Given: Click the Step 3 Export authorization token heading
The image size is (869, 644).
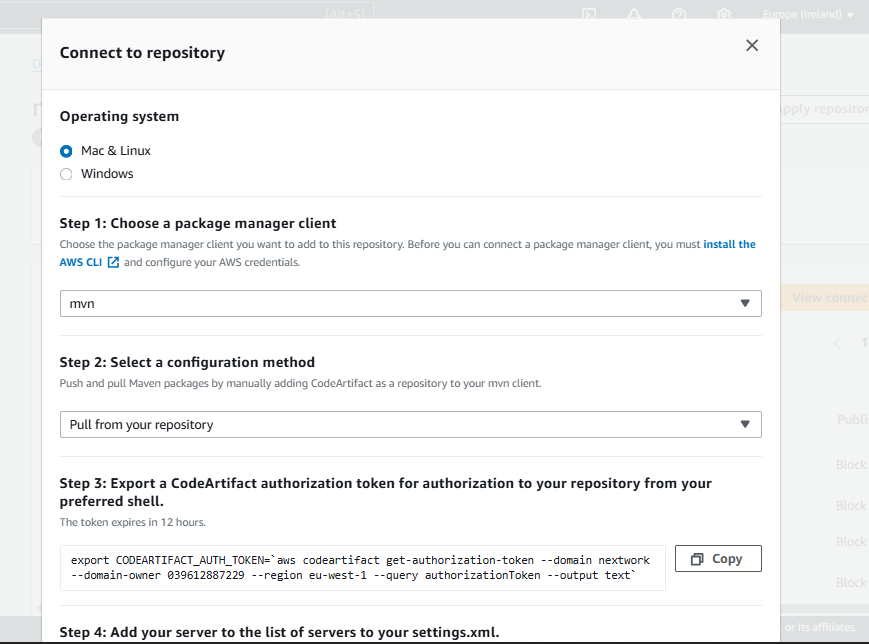Looking at the screenshot, I should click(x=386, y=492).
